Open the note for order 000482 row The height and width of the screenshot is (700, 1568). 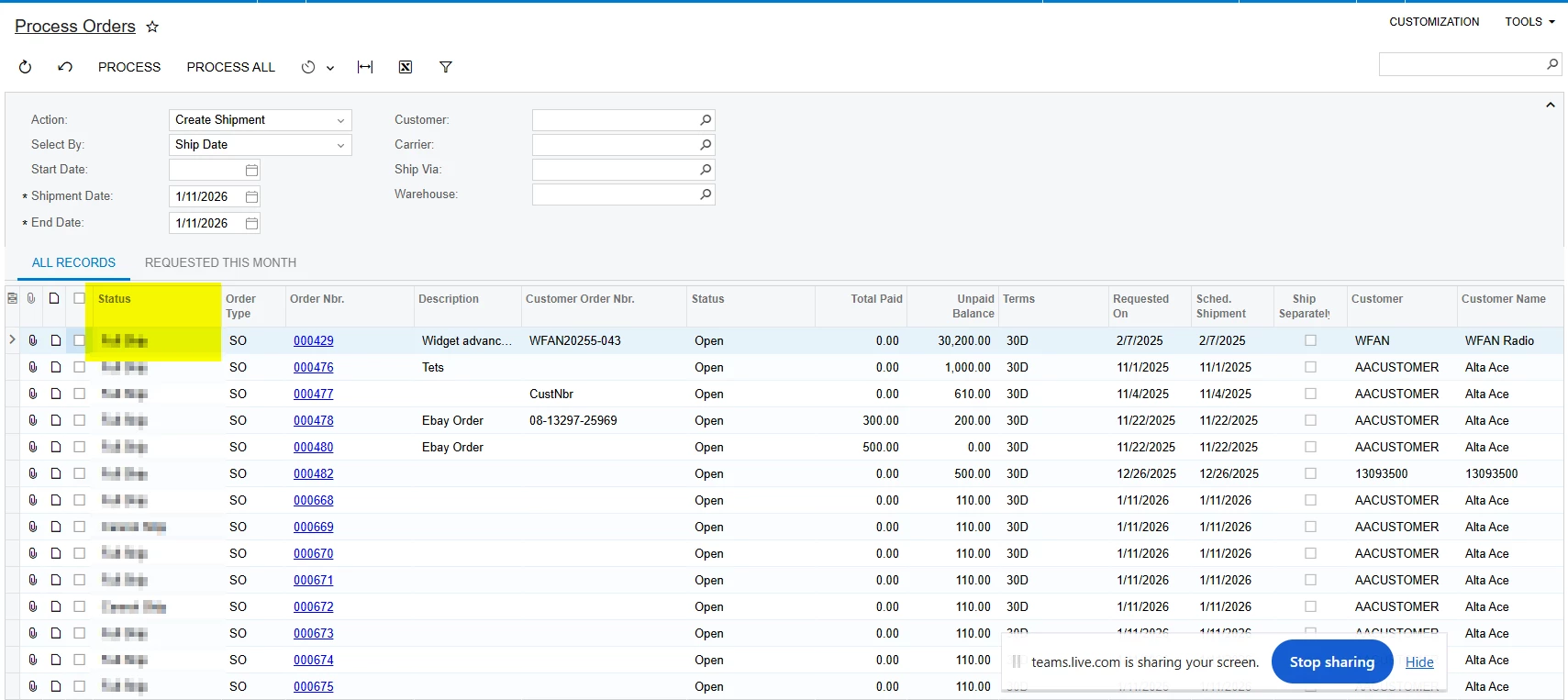56,473
